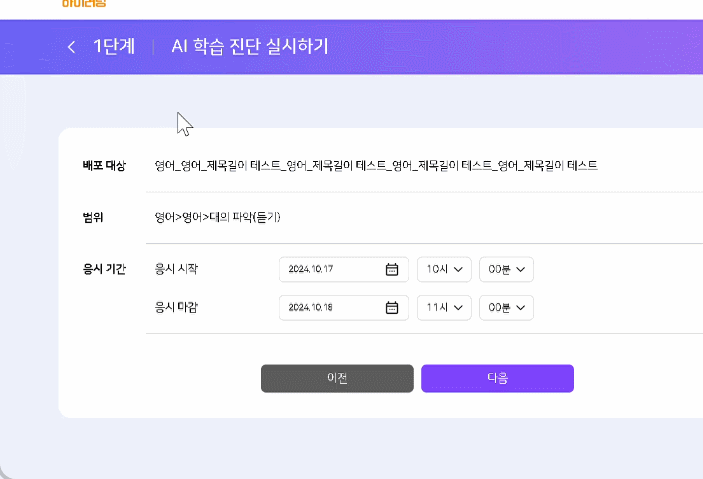Screen dimensions: 703x479
Task: Open the calendar icon for 응시 시작
Action: click(392, 269)
